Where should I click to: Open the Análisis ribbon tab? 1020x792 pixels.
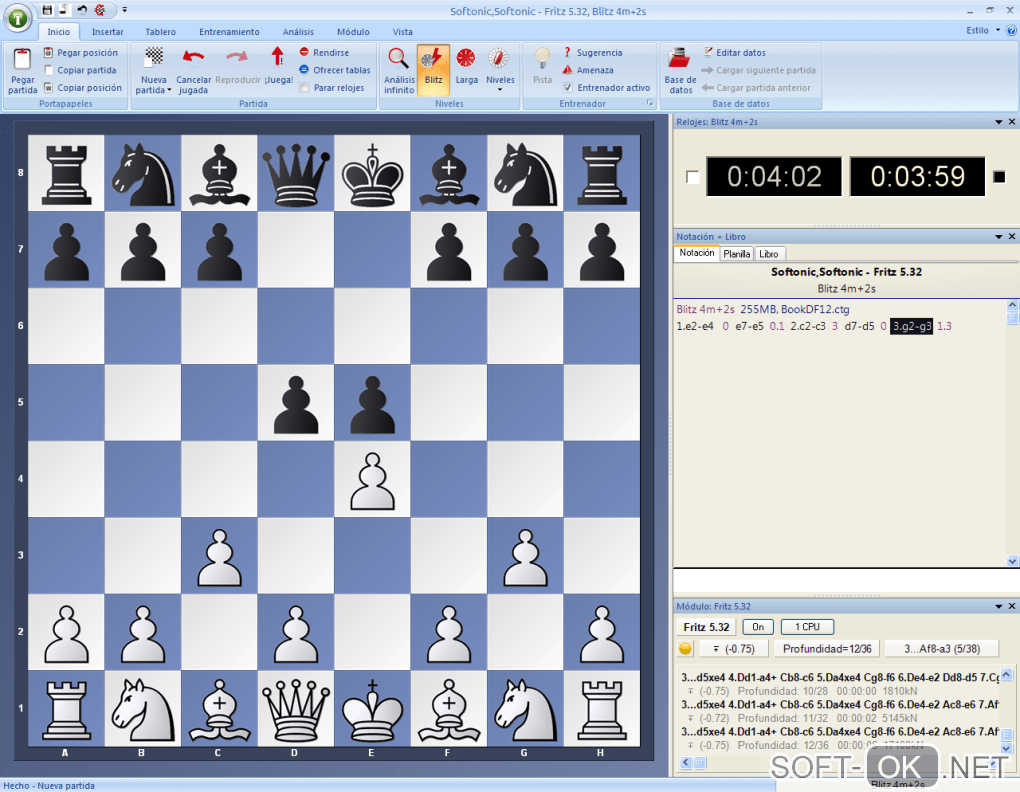(298, 32)
